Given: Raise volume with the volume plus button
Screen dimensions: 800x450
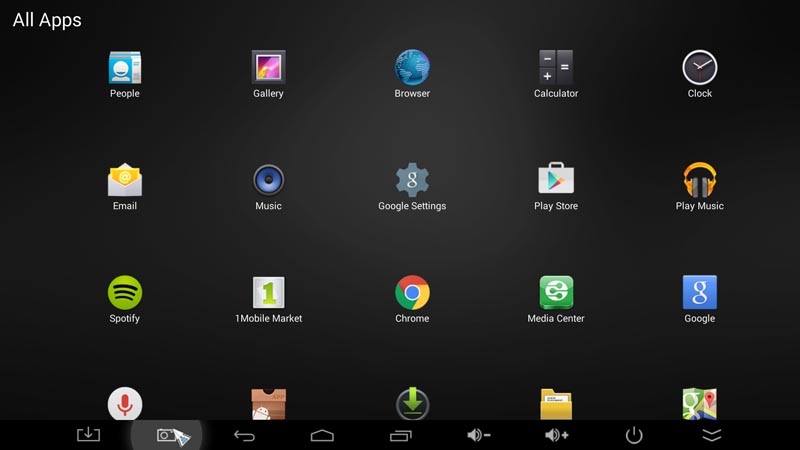Looking at the screenshot, I should (x=557, y=435).
